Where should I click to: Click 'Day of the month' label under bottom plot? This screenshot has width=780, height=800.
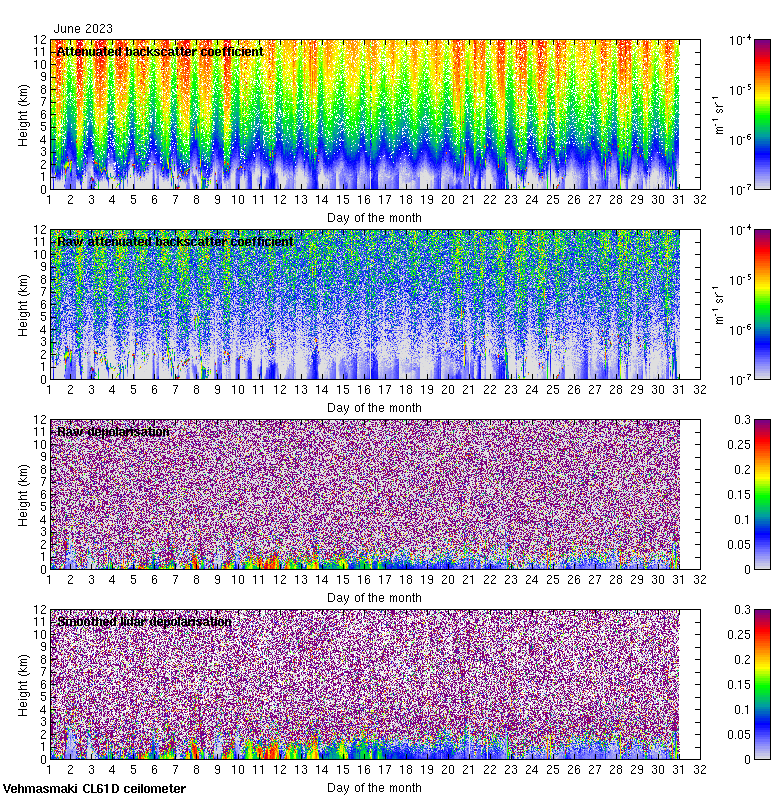(x=374, y=787)
